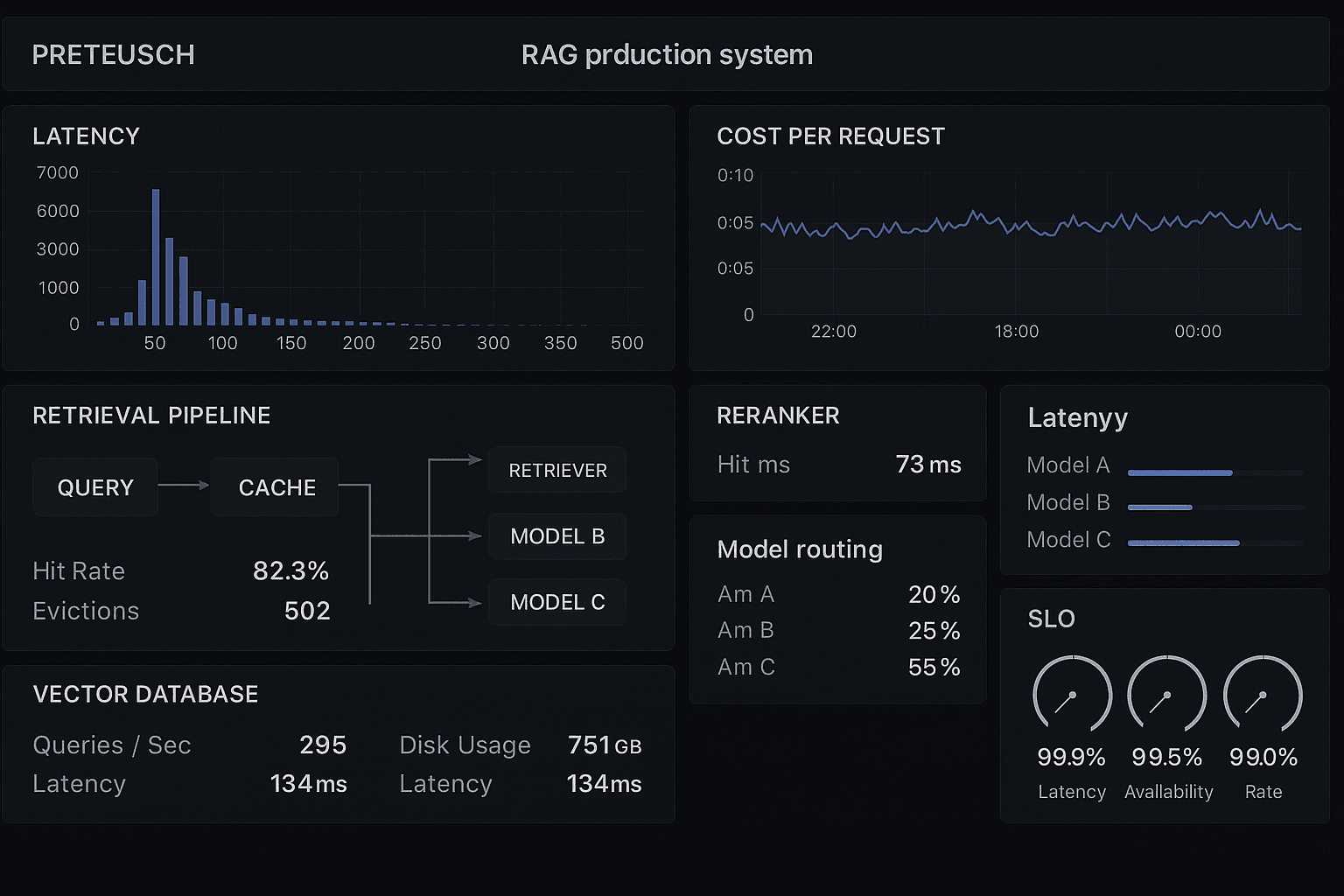Click the 0:10 y-axis label on the cost chart

pyautogui.click(x=735, y=175)
